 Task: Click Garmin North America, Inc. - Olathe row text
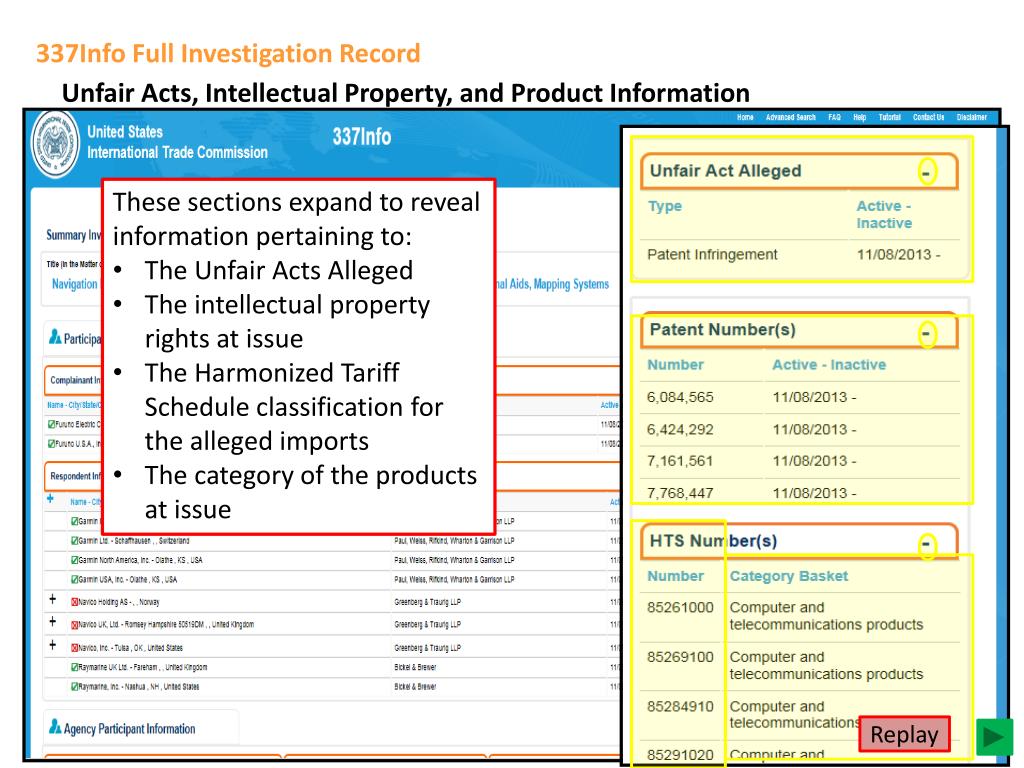pos(140,560)
